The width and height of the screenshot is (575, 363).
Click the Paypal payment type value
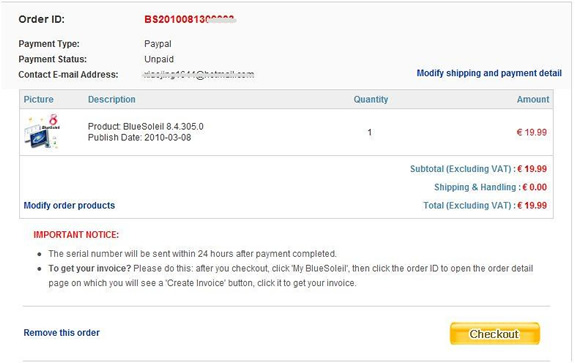pyautogui.click(x=158, y=44)
